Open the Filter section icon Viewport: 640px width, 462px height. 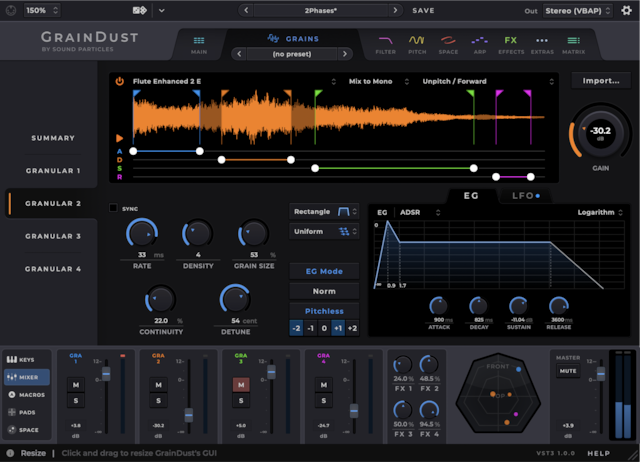385,43
